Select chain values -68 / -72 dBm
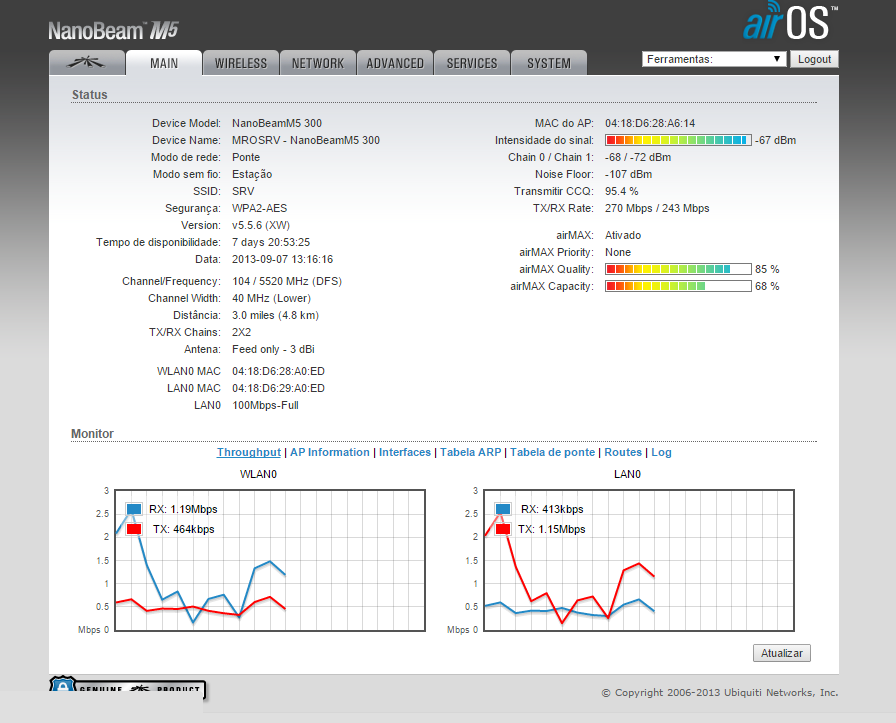The image size is (896, 723). 638,157
